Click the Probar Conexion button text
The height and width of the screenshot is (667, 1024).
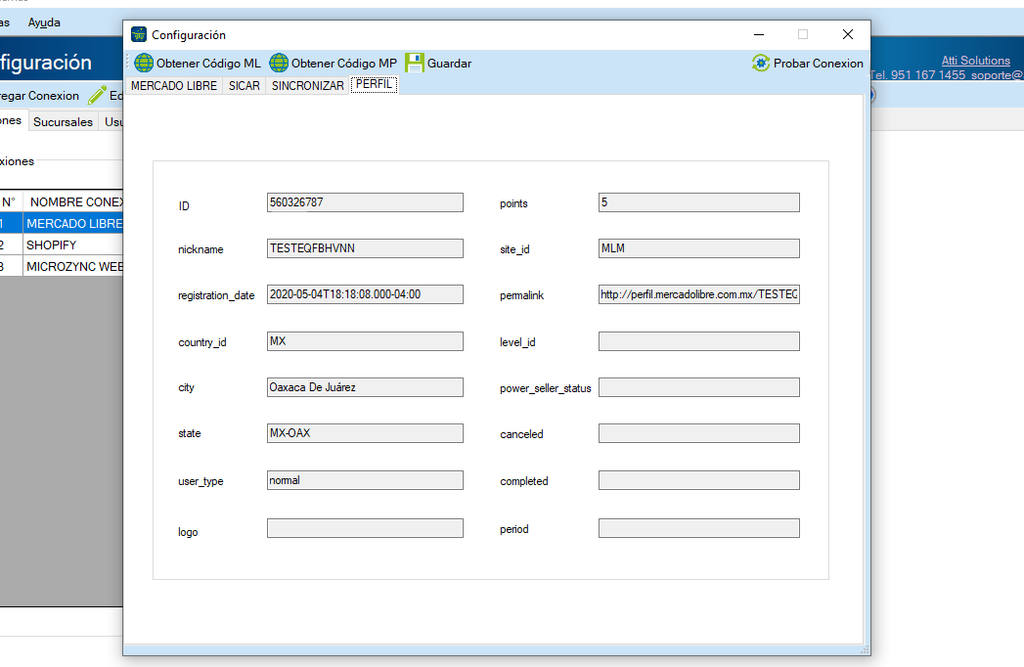click(x=818, y=63)
